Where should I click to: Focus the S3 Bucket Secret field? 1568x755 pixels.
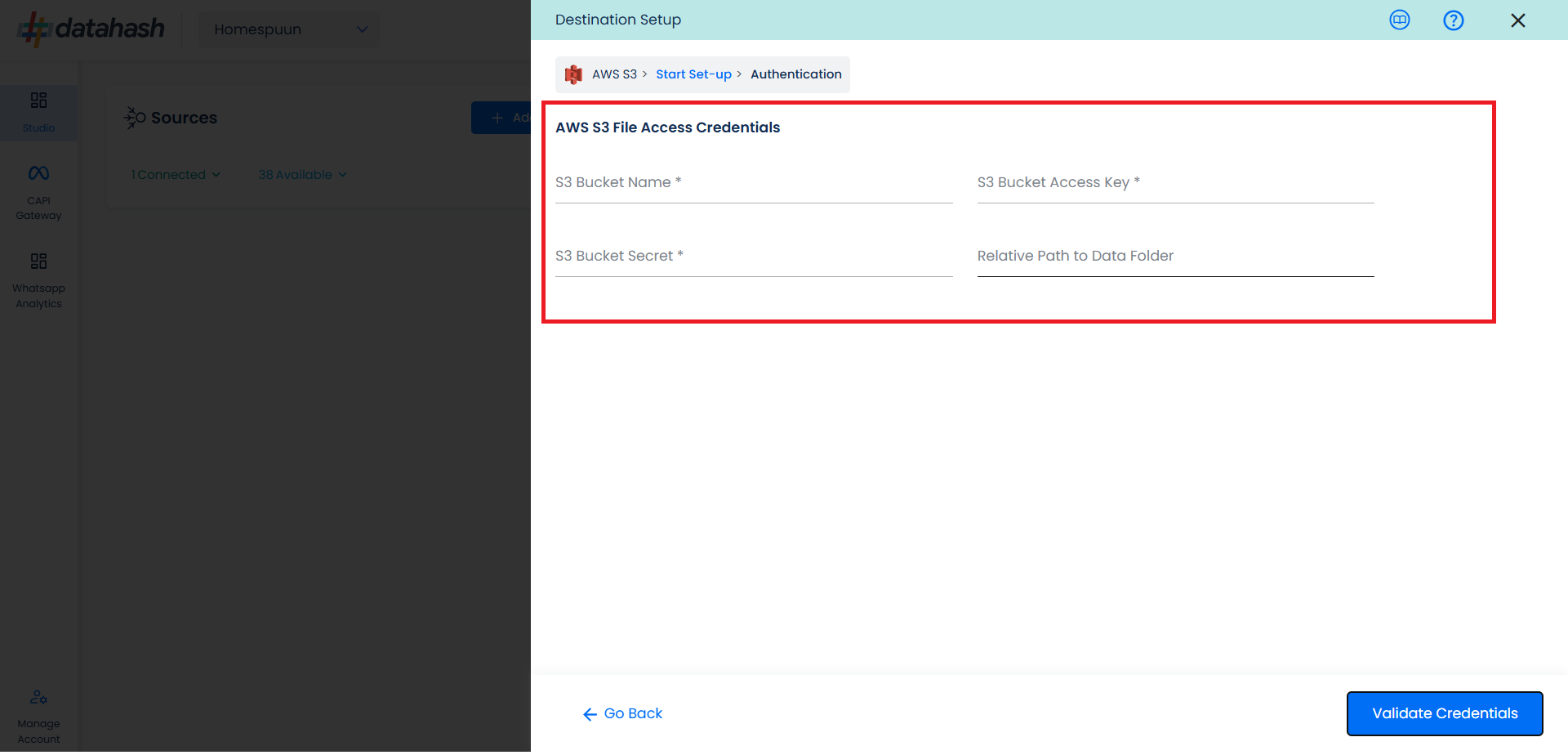click(754, 257)
